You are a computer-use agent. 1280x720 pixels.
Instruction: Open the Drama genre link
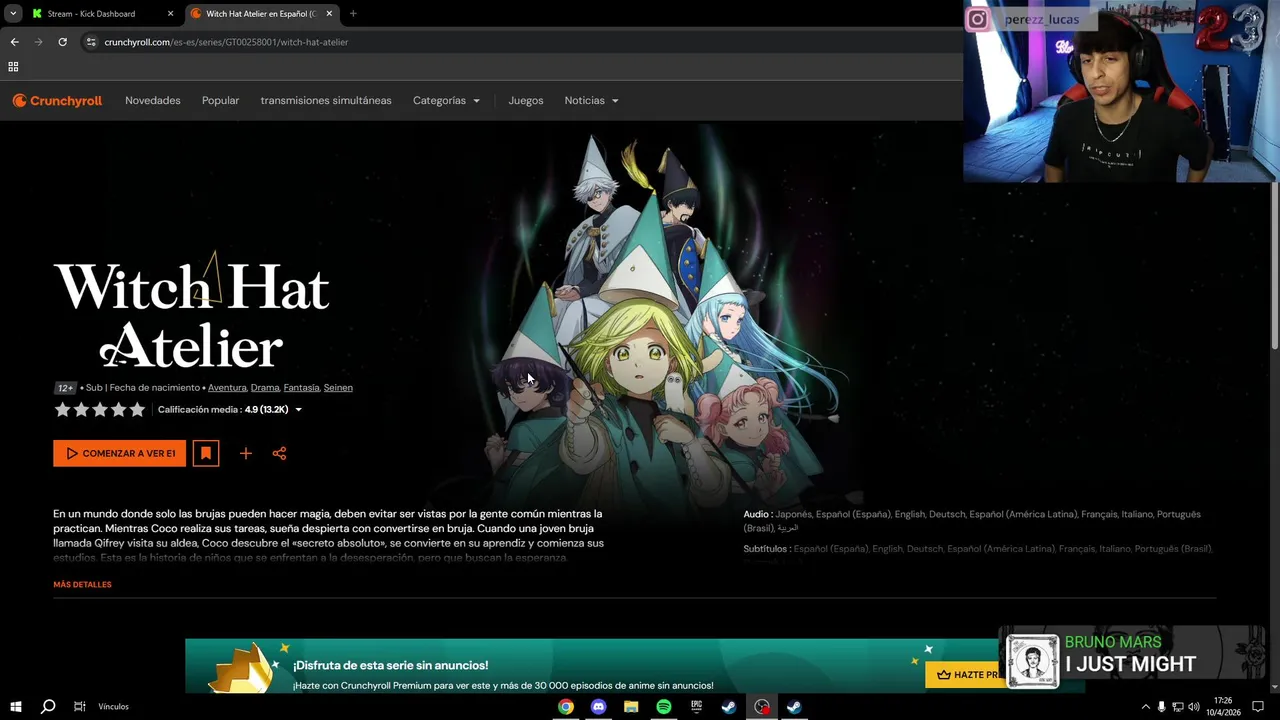(x=265, y=388)
